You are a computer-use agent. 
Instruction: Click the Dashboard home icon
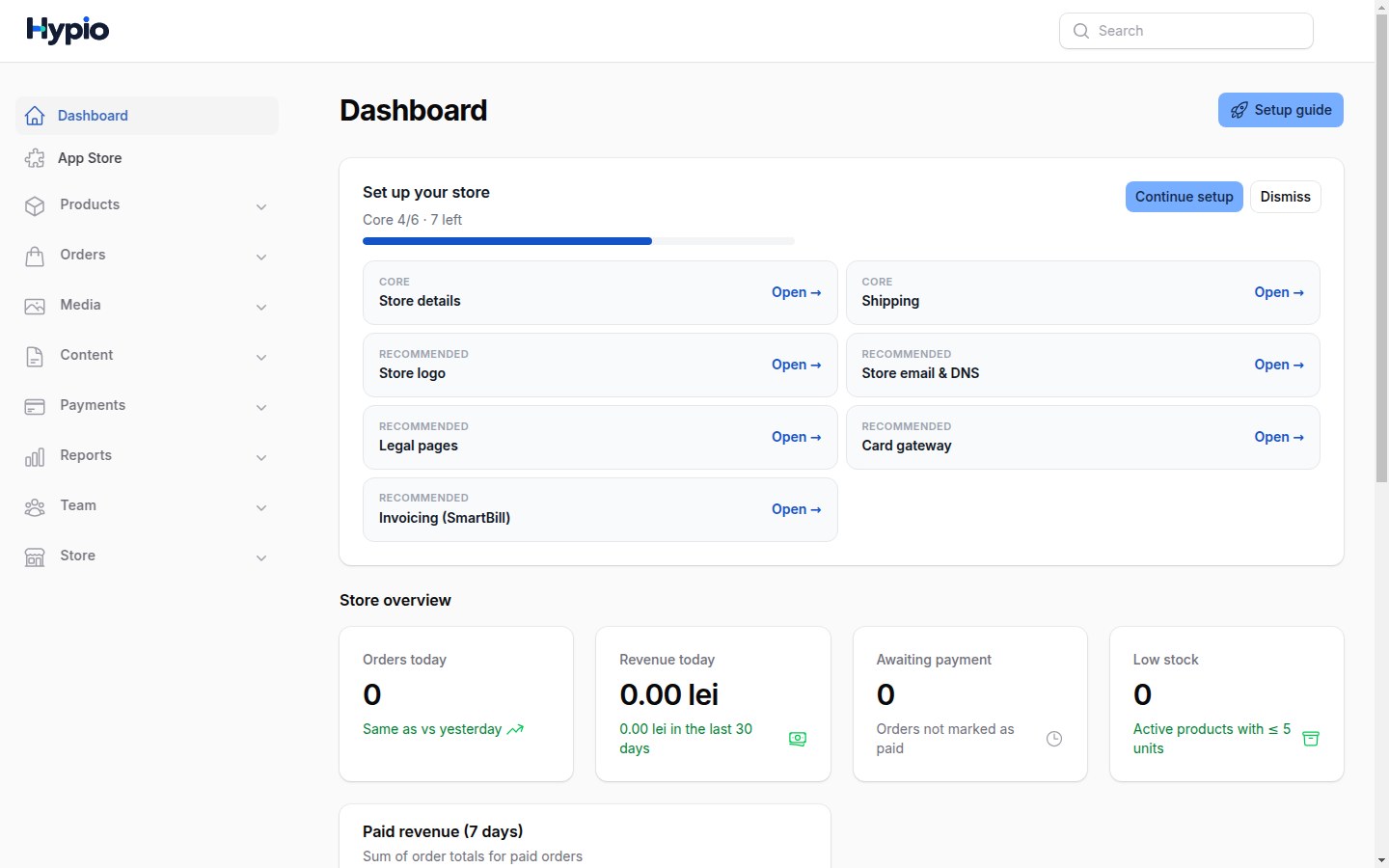[35, 116]
